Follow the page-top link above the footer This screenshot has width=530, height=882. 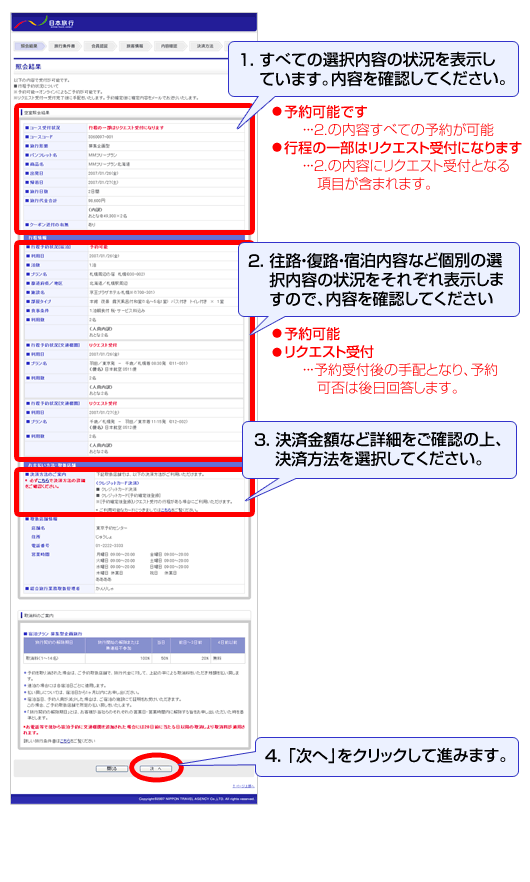[x=243, y=786]
